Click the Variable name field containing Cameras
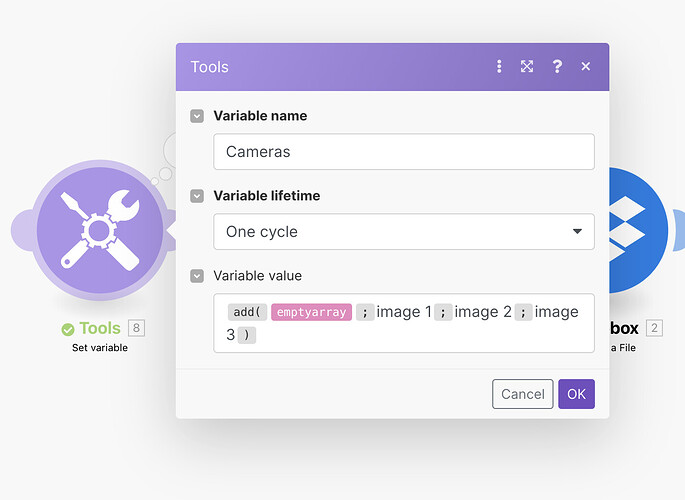Screen dimensions: 685x500 (x=403, y=152)
